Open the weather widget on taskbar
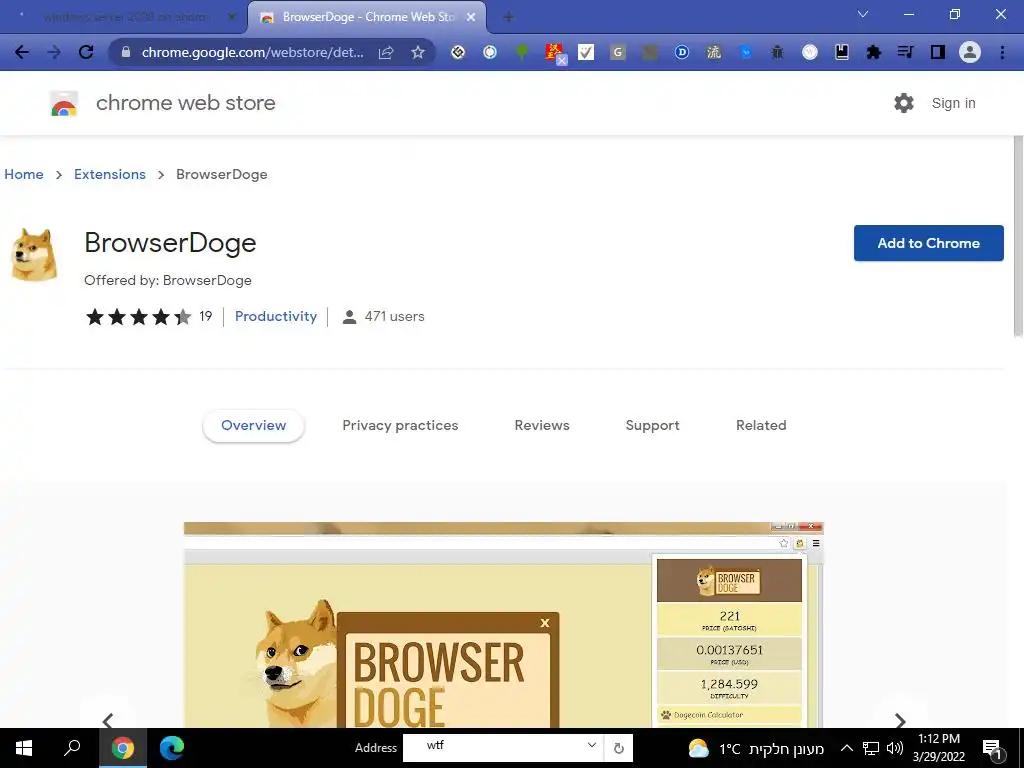 [756, 748]
